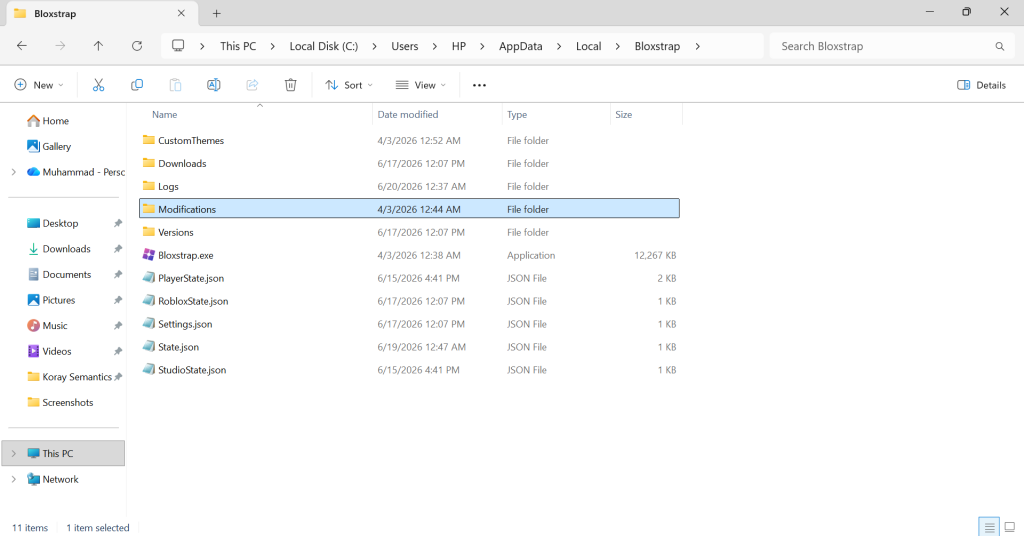Click the Bloxstrap.exe application icon

click(x=149, y=255)
